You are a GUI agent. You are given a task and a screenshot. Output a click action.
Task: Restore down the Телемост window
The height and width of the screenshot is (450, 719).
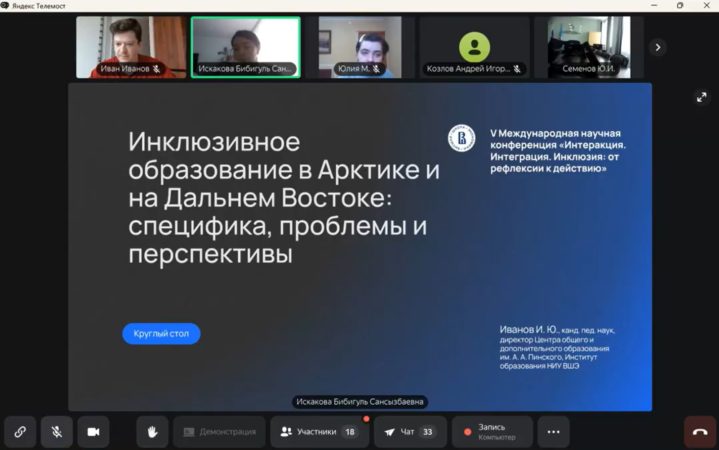tap(680, 6)
